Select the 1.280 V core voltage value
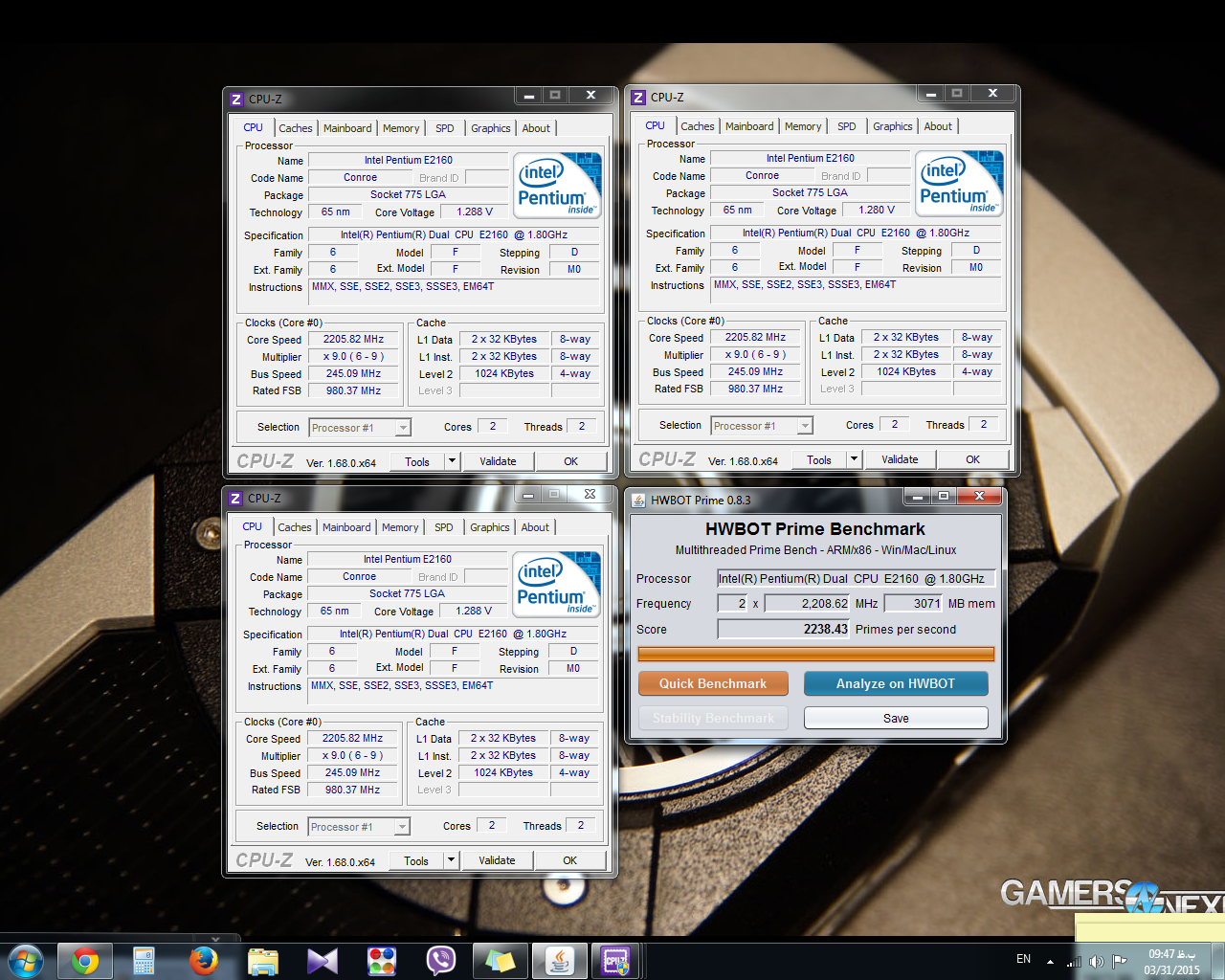Viewport: 1225px width, 980px height. coord(877,210)
